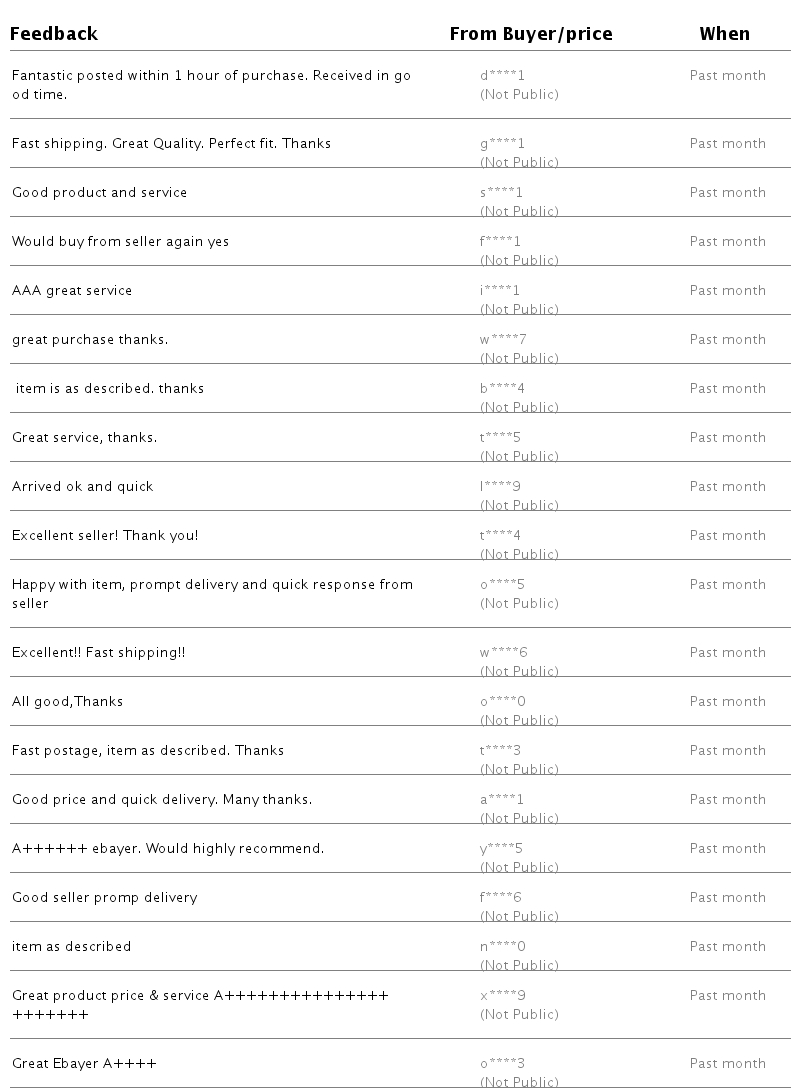Click the From Buyer/price column header
Image resolution: width=800 pixels, height=1088 pixels.
pyautogui.click(x=530, y=34)
